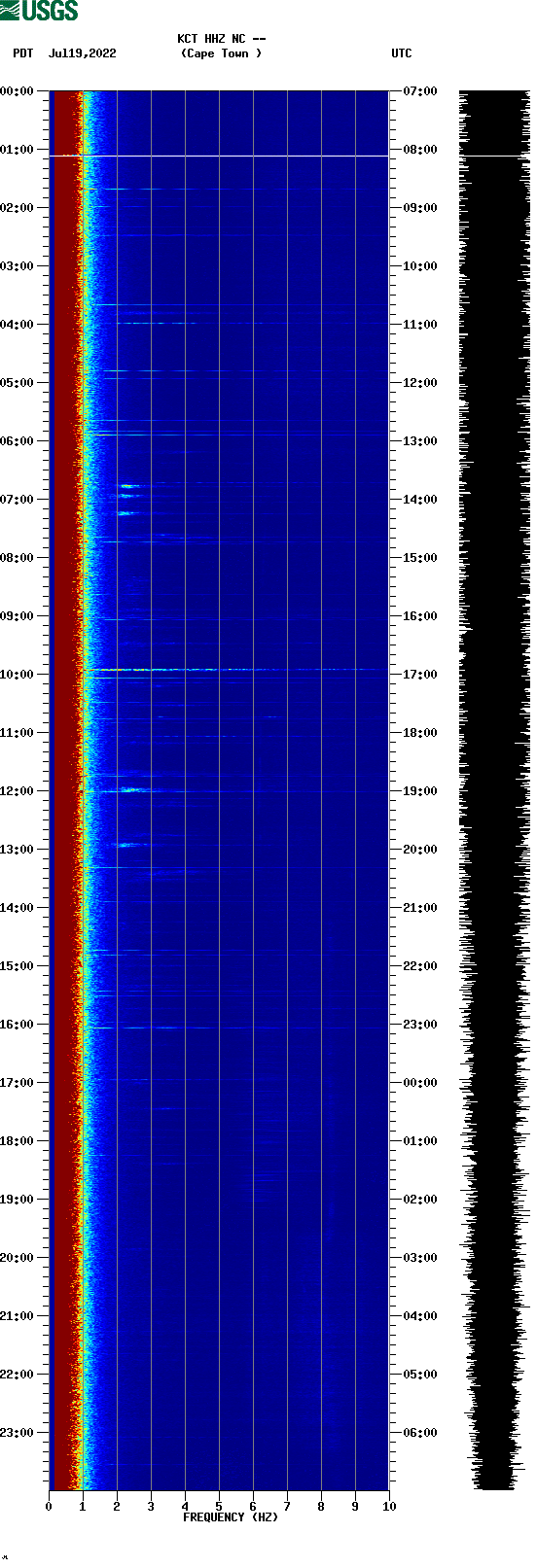Screen dimensions: 537x1568
Task: Click the 2 Hz frequency tick label
Action: (x=117, y=1507)
